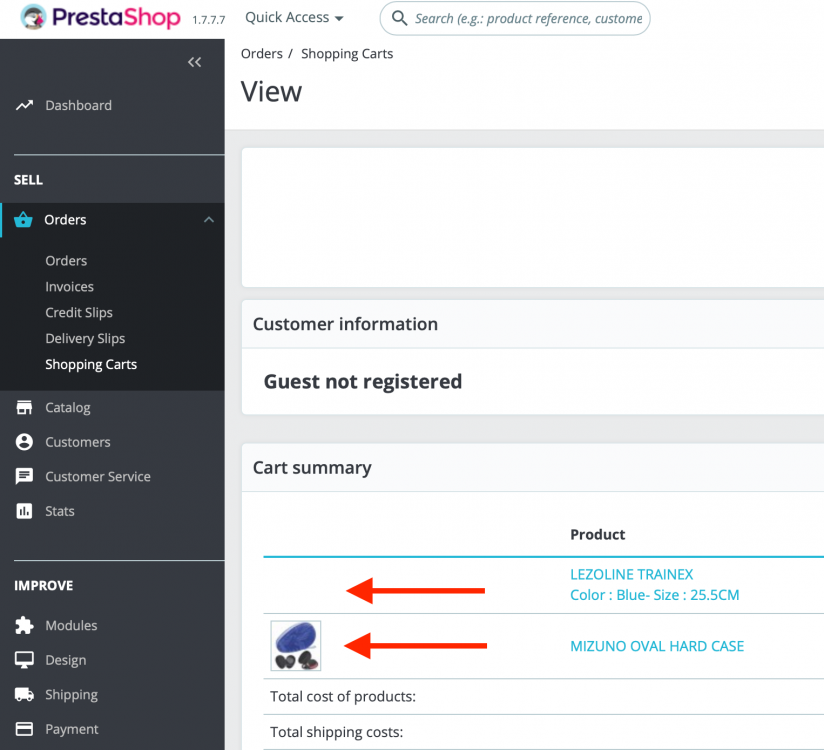Click the Dashboard trend icon
This screenshot has height=750, width=824.
(x=24, y=105)
